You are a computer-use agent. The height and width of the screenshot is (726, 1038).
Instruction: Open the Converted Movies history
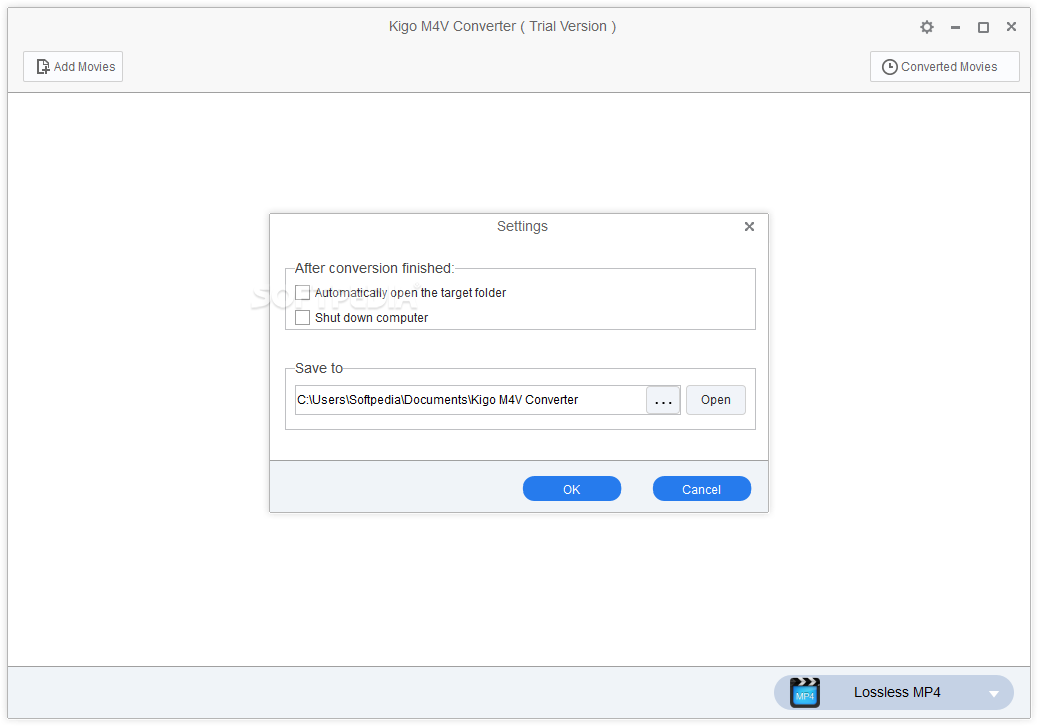click(944, 67)
